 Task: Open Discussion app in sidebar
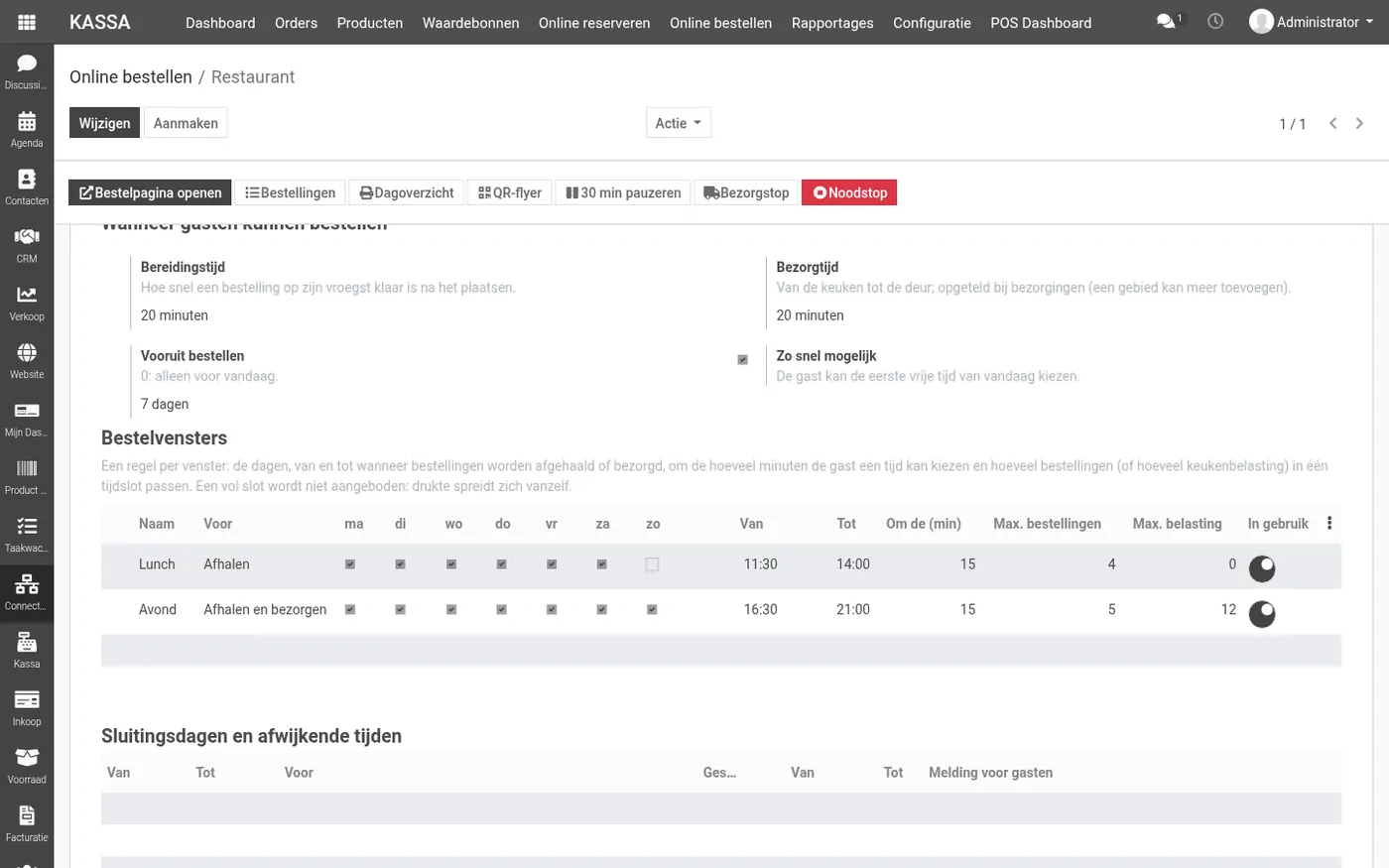[x=27, y=71]
